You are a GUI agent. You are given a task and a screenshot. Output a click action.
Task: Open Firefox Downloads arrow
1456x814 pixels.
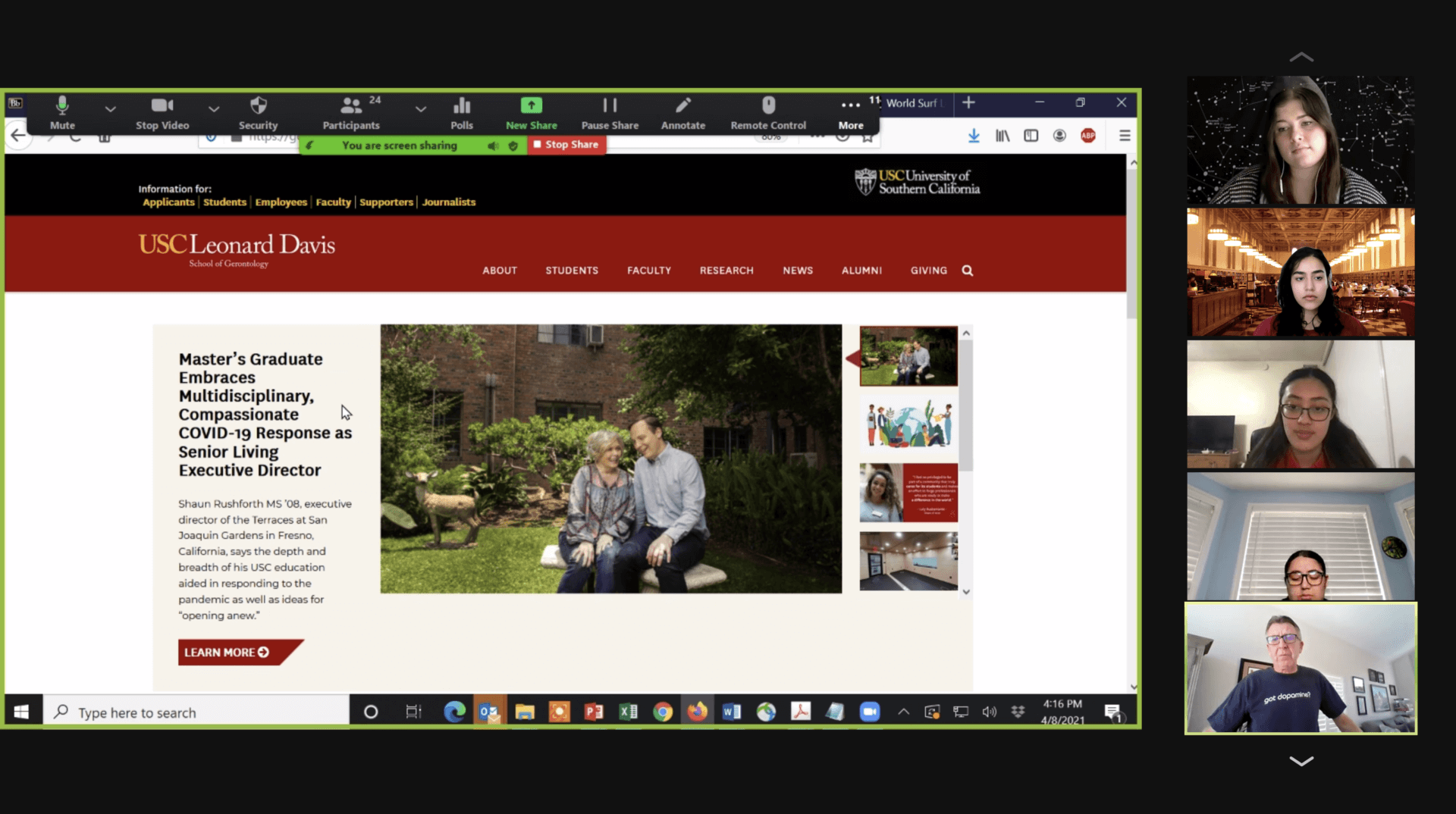(x=974, y=136)
